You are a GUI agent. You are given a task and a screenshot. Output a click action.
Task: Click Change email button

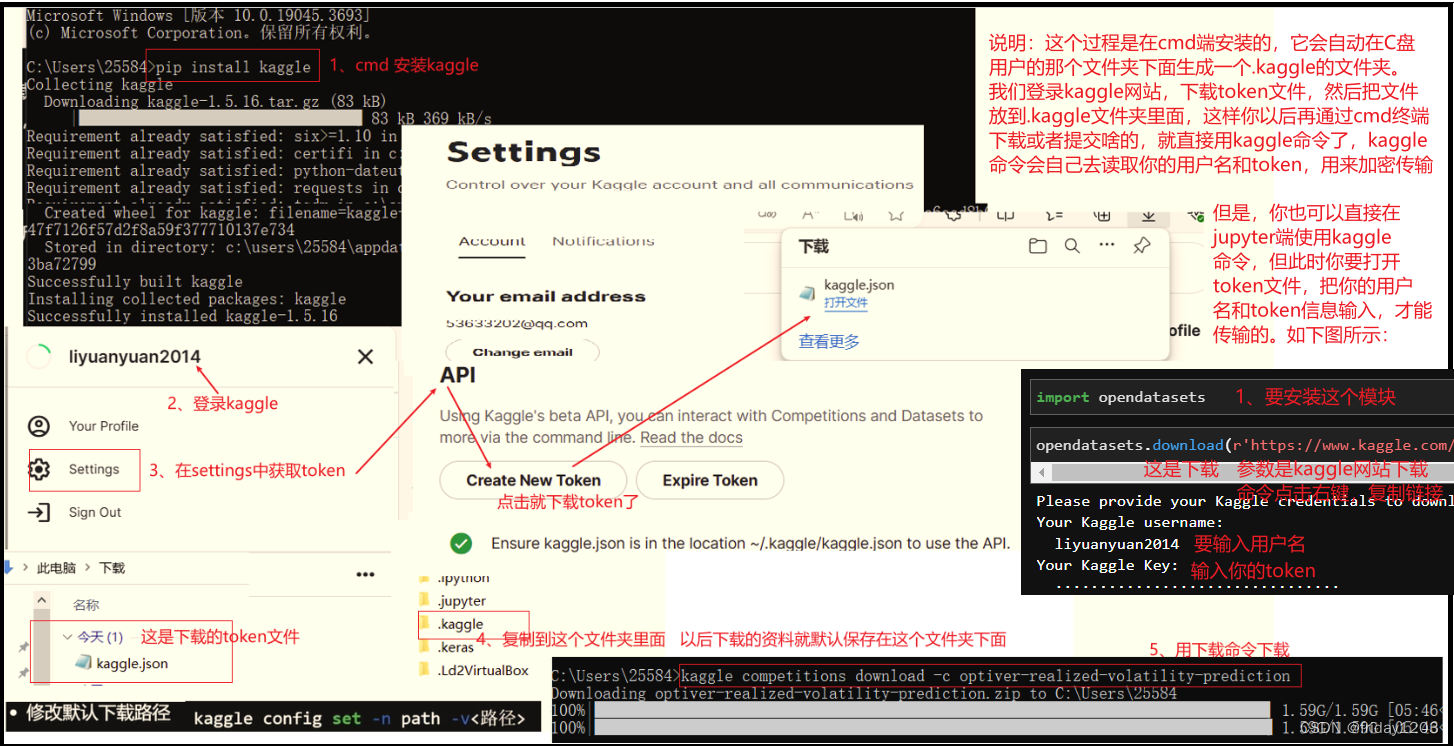(522, 352)
